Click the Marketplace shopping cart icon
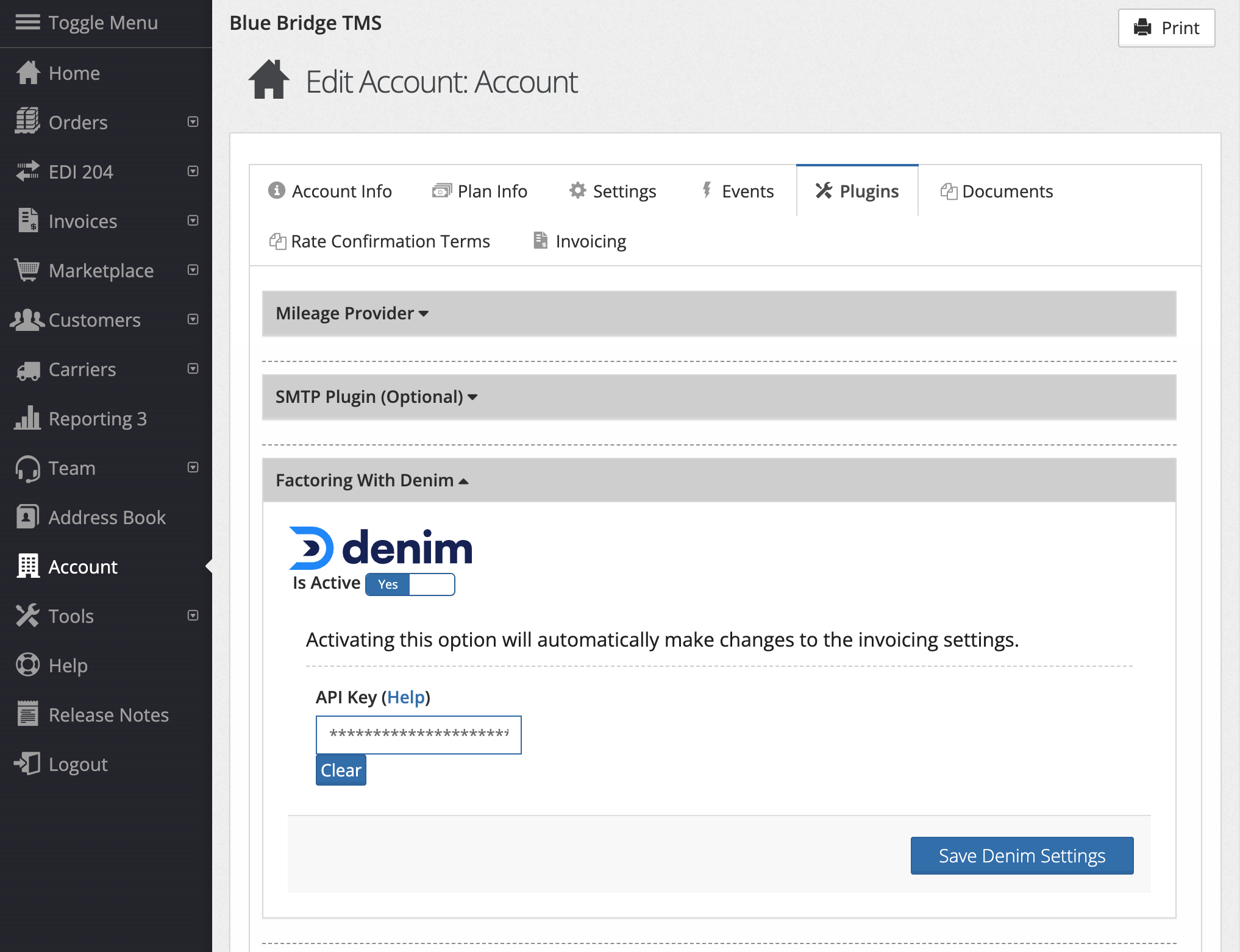Image resolution: width=1240 pixels, height=952 pixels. point(27,270)
